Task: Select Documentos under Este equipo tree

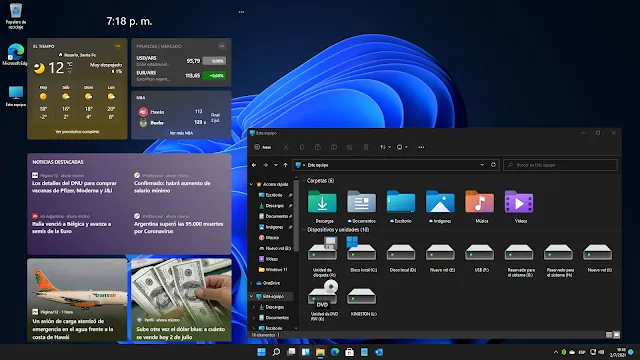Action: click(274, 318)
